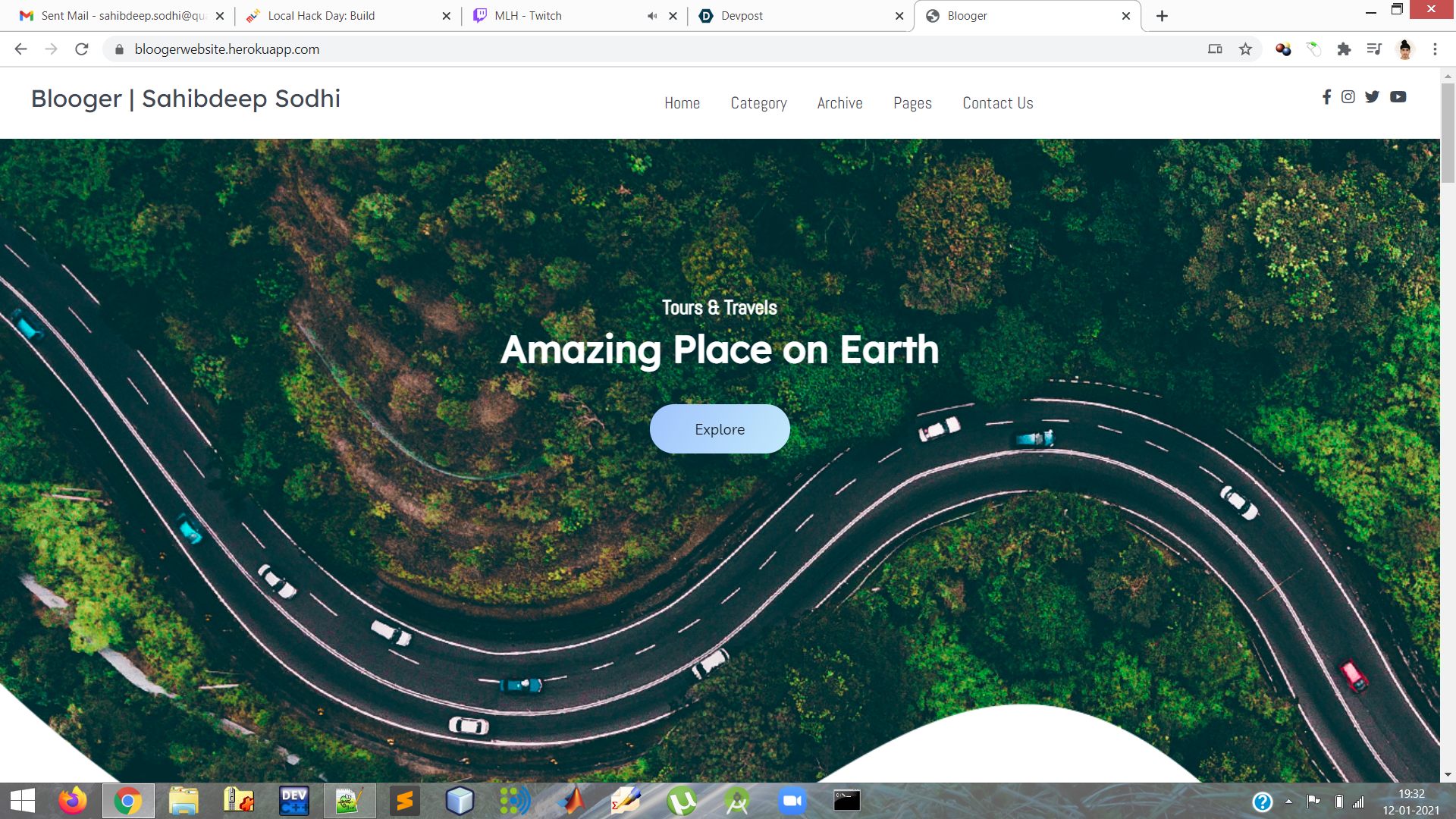Open the YouTube social icon
Screen dimensions: 1456x819
(x=1398, y=97)
